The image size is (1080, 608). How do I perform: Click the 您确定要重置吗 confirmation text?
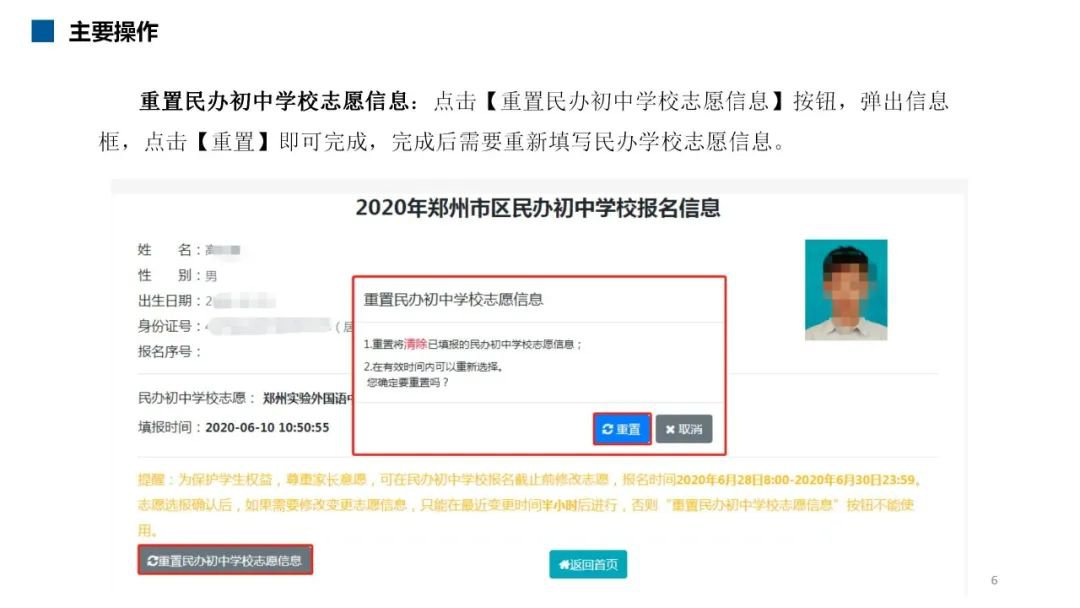pos(407,382)
